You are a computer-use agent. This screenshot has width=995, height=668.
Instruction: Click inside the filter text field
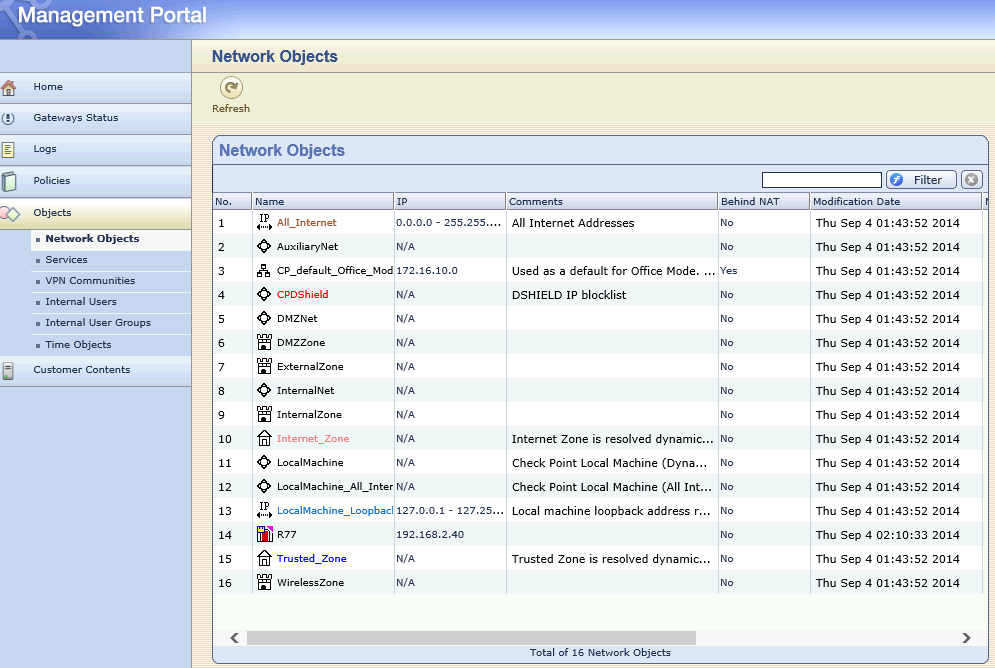pos(821,179)
